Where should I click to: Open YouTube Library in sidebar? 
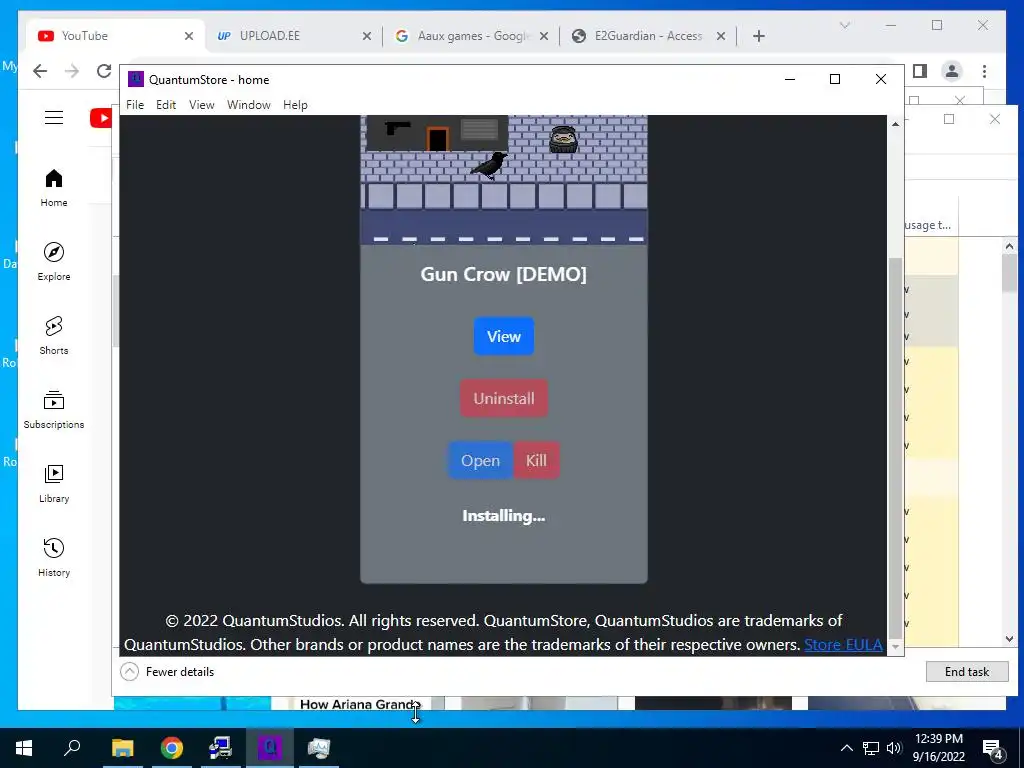coord(54,483)
